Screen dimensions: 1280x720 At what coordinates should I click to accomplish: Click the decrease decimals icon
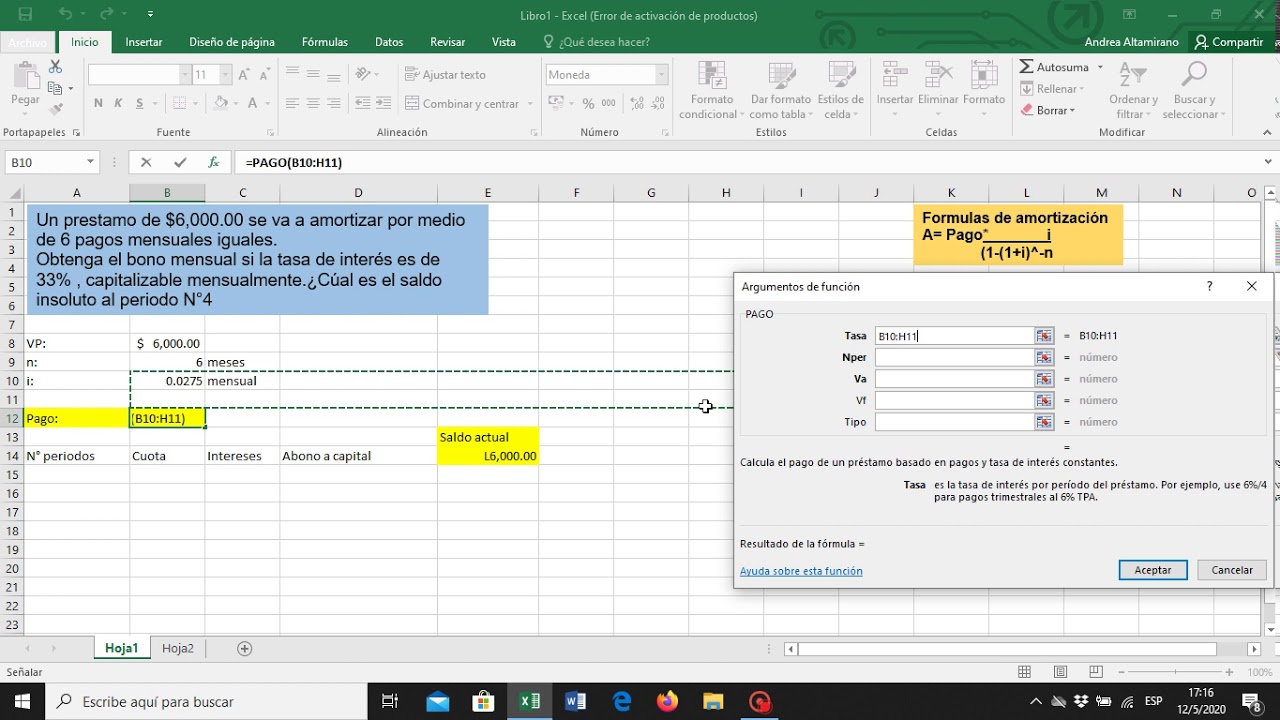click(x=659, y=103)
